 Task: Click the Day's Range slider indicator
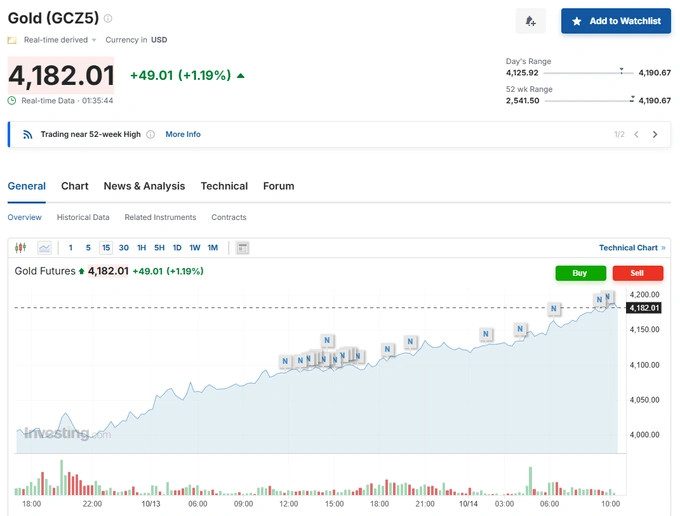(622, 72)
